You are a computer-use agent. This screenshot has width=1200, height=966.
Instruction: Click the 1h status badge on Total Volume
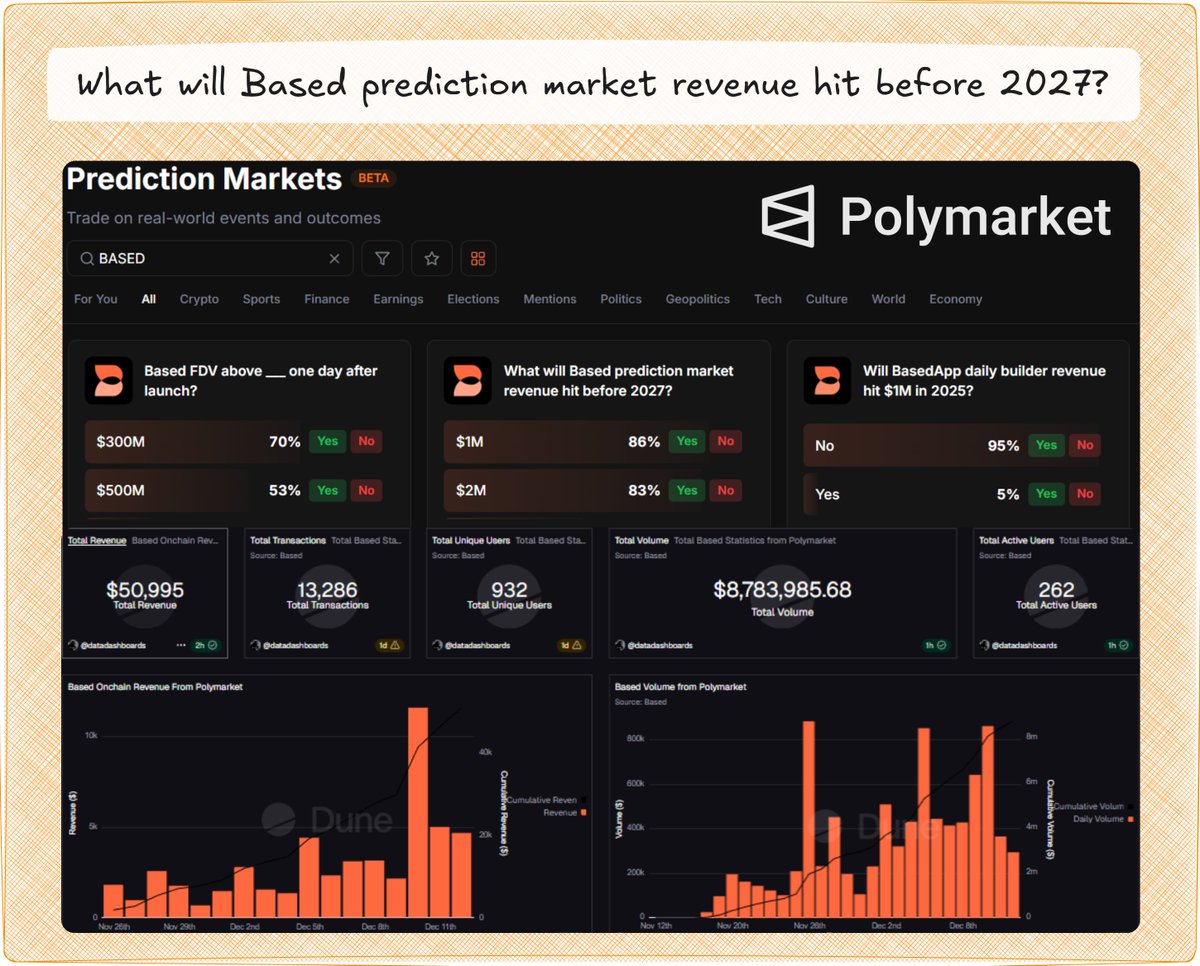pyautogui.click(x=935, y=646)
